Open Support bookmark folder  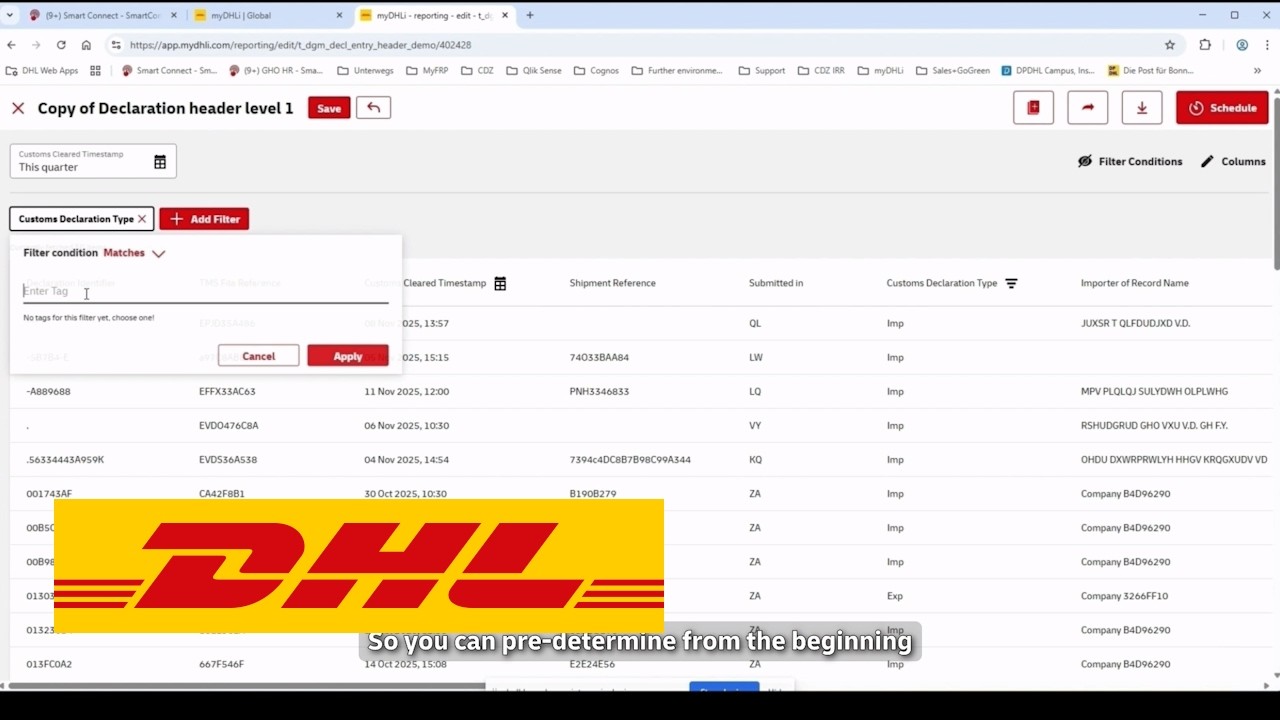pyautogui.click(x=762, y=71)
